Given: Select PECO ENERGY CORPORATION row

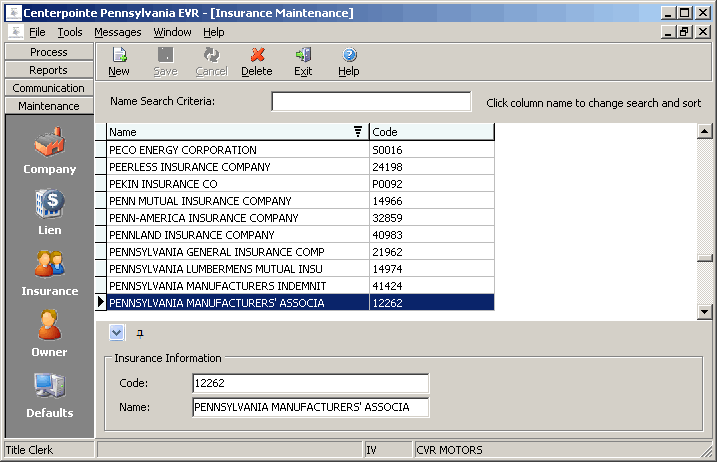Looking at the screenshot, I should coord(294,150).
